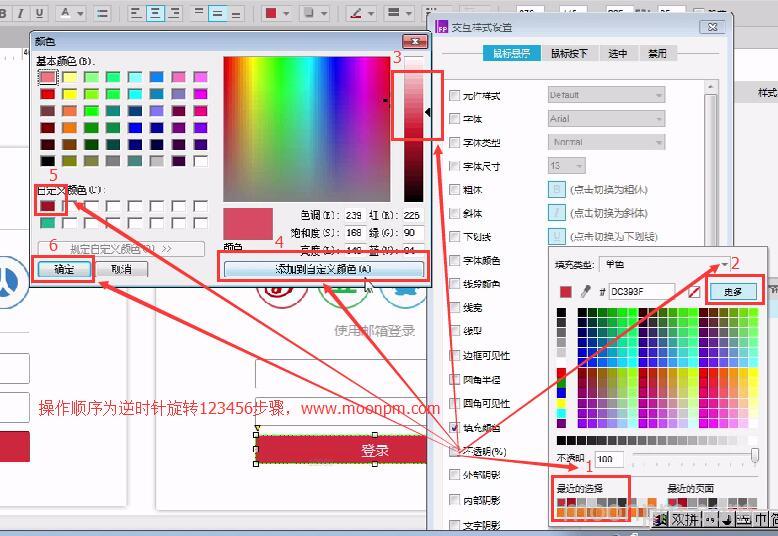Viewport: 778px width, 536px height.
Task: Switch to the 选中 tab
Action: (x=618, y=54)
